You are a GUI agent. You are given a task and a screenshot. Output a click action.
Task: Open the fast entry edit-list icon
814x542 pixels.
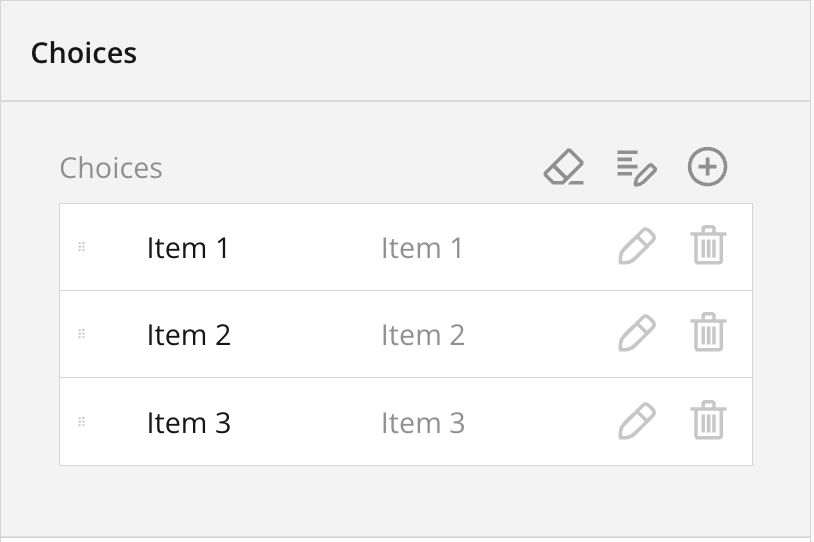click(x=636, y=167)
